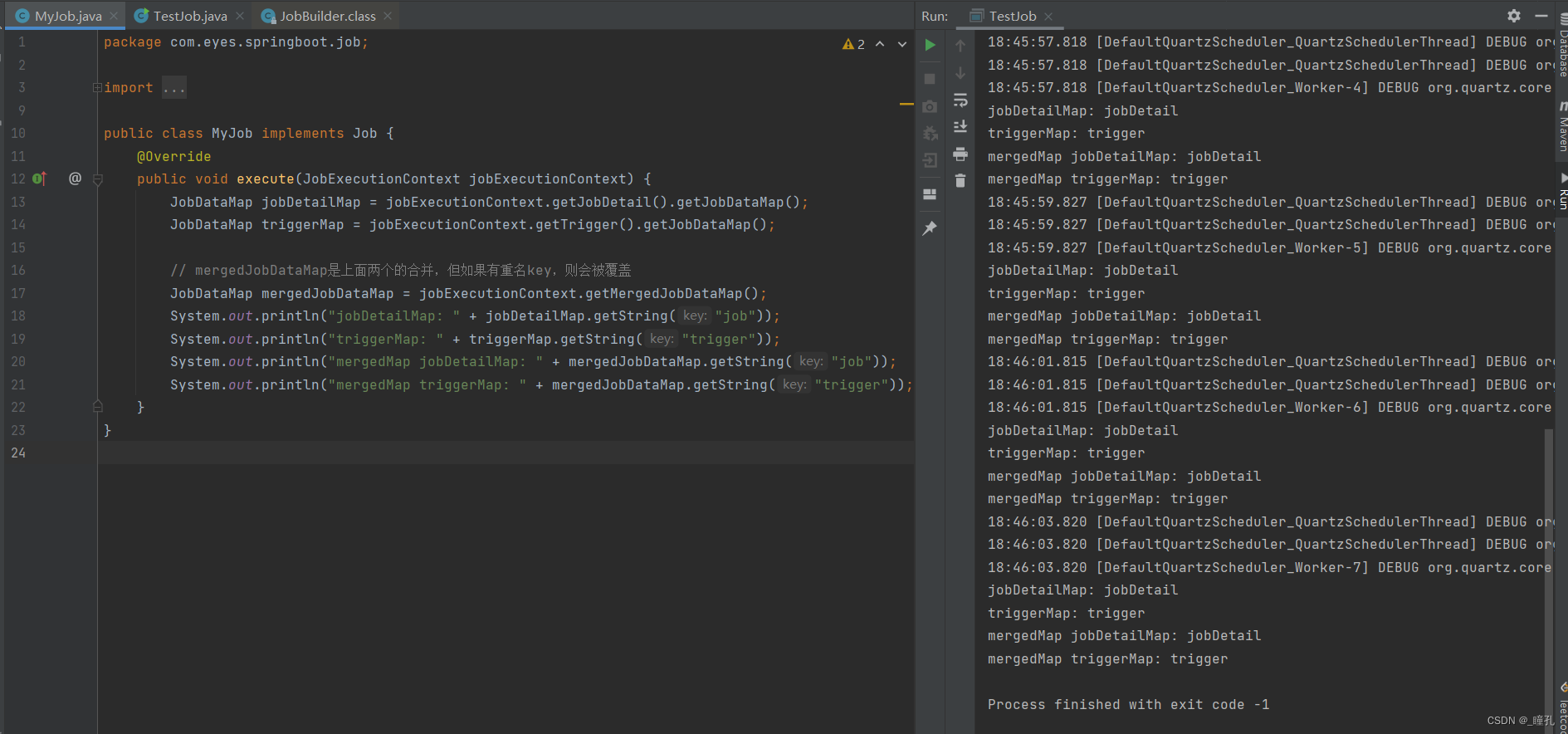Viewport: 1568px width, 734px height.
Task: Click the @Override annotation
Action: tap(173, 156)
